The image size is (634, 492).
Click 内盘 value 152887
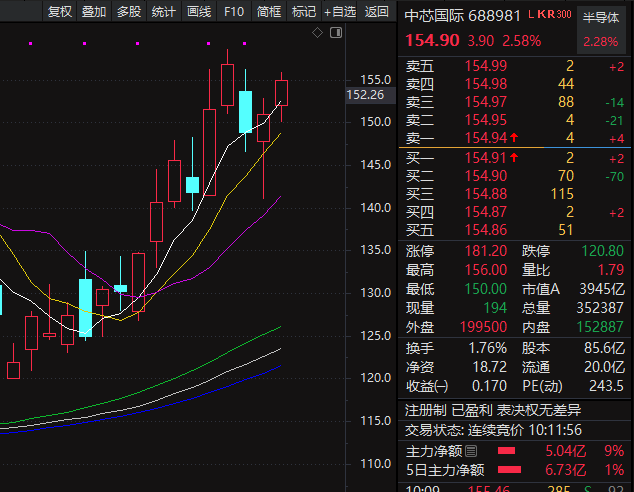(600, 327)
